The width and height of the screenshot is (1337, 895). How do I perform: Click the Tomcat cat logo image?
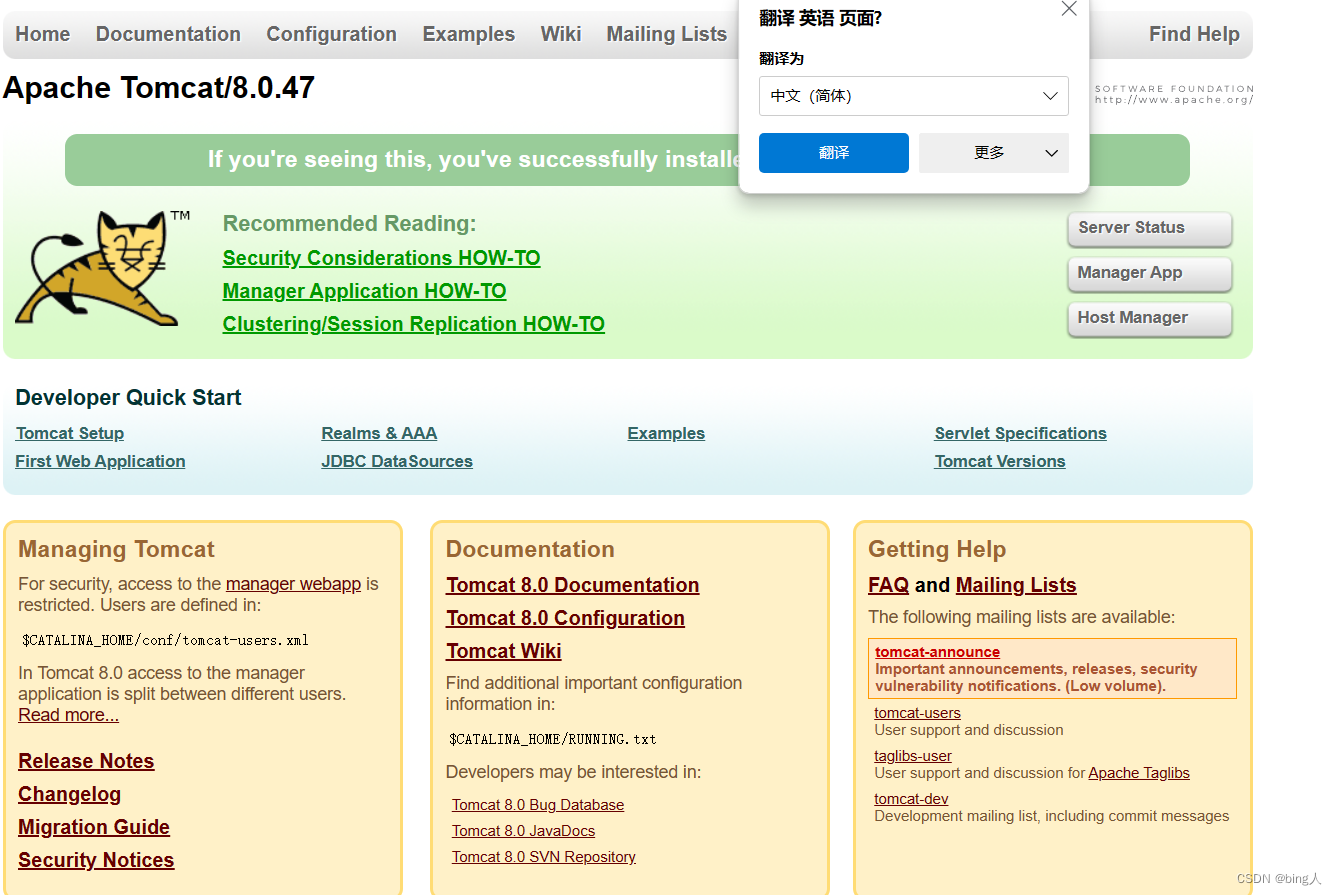pos(102,267)
